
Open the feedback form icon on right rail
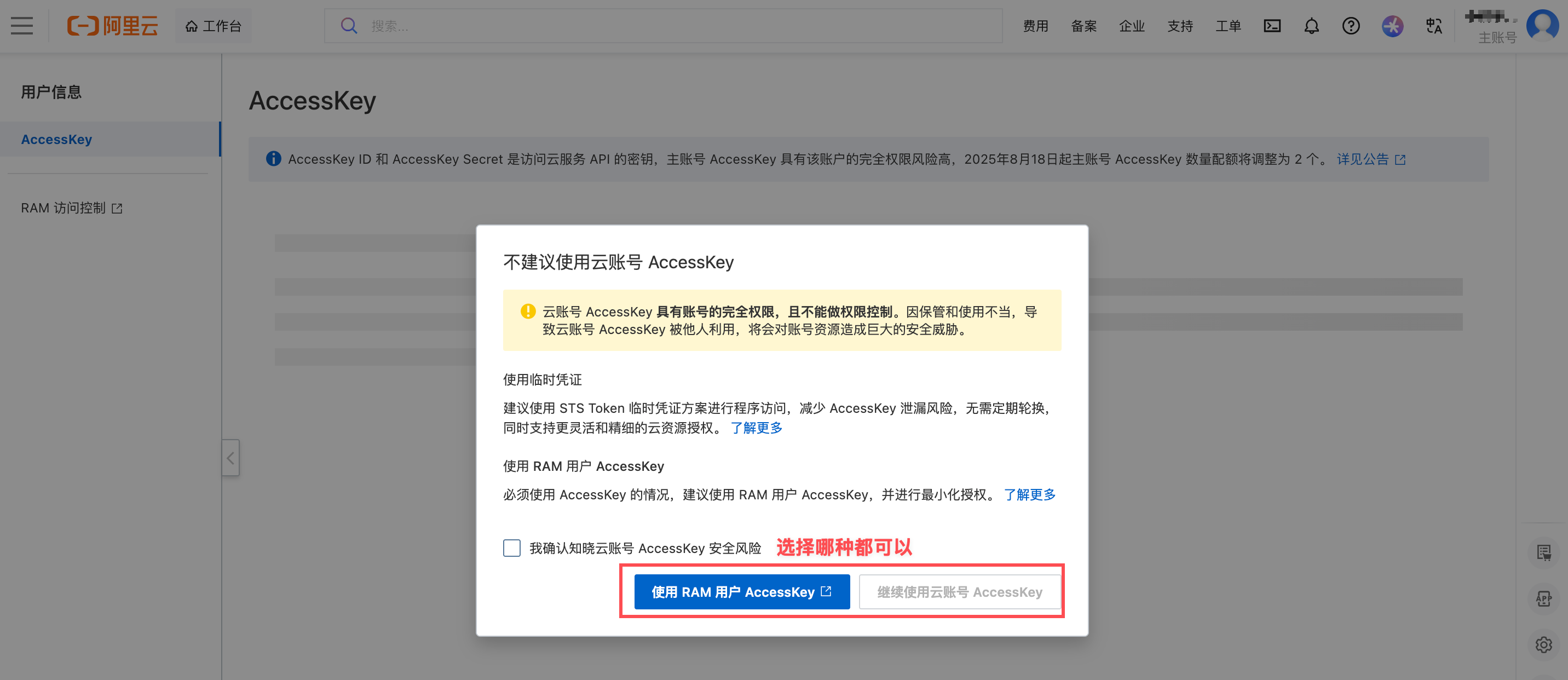[x=1544, y=552]
